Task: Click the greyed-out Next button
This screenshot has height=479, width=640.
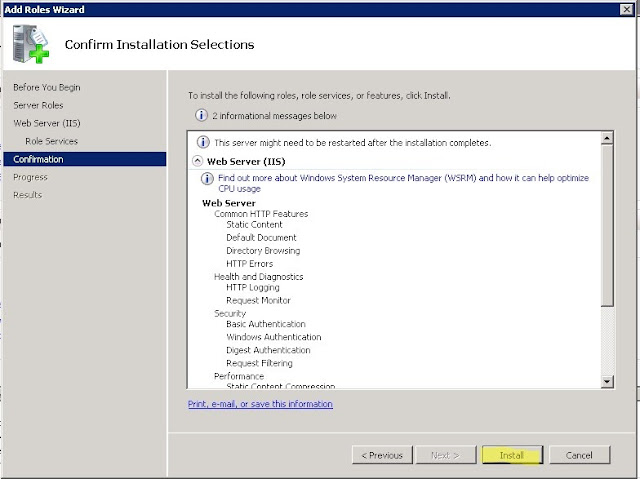Action: (x=446, y=455)
